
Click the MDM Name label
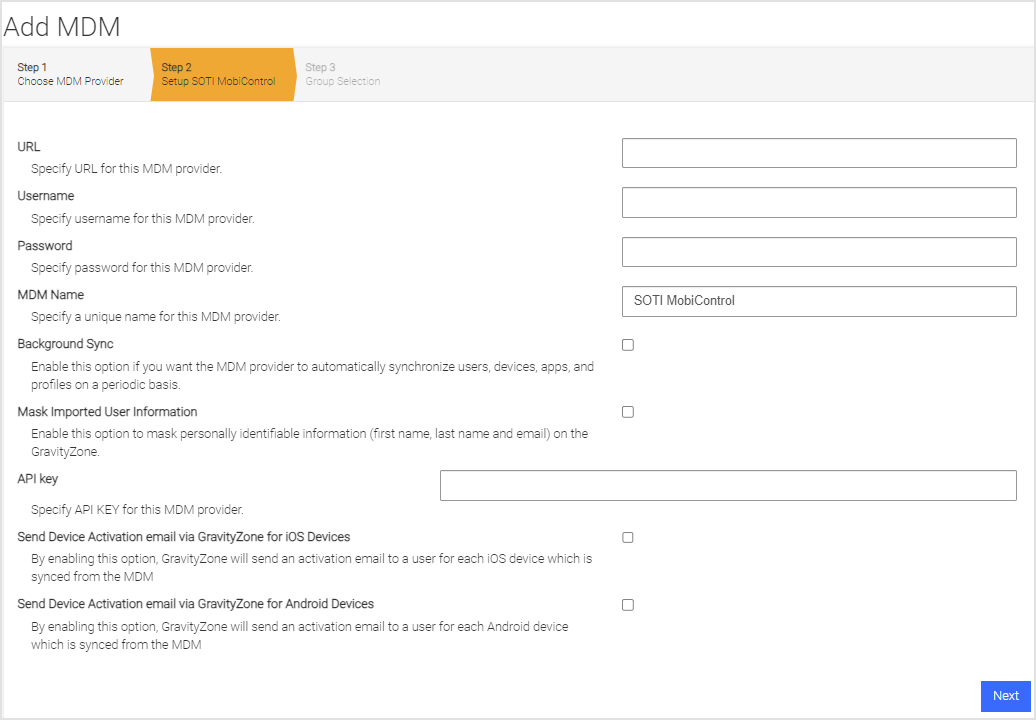pyautogui.click(x=51, y=294)
